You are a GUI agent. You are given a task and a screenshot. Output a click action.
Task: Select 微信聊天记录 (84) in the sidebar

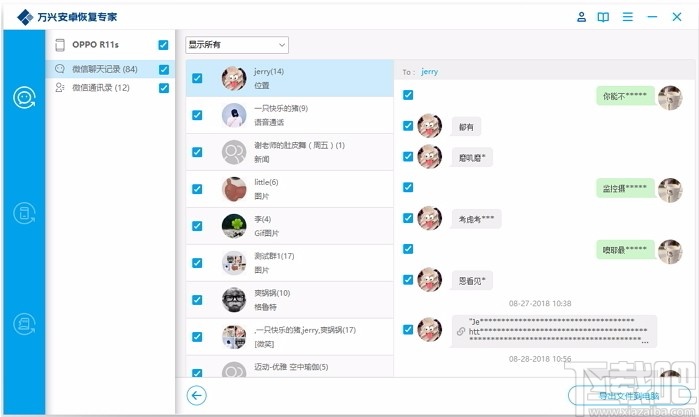click(x=105, y=69)
